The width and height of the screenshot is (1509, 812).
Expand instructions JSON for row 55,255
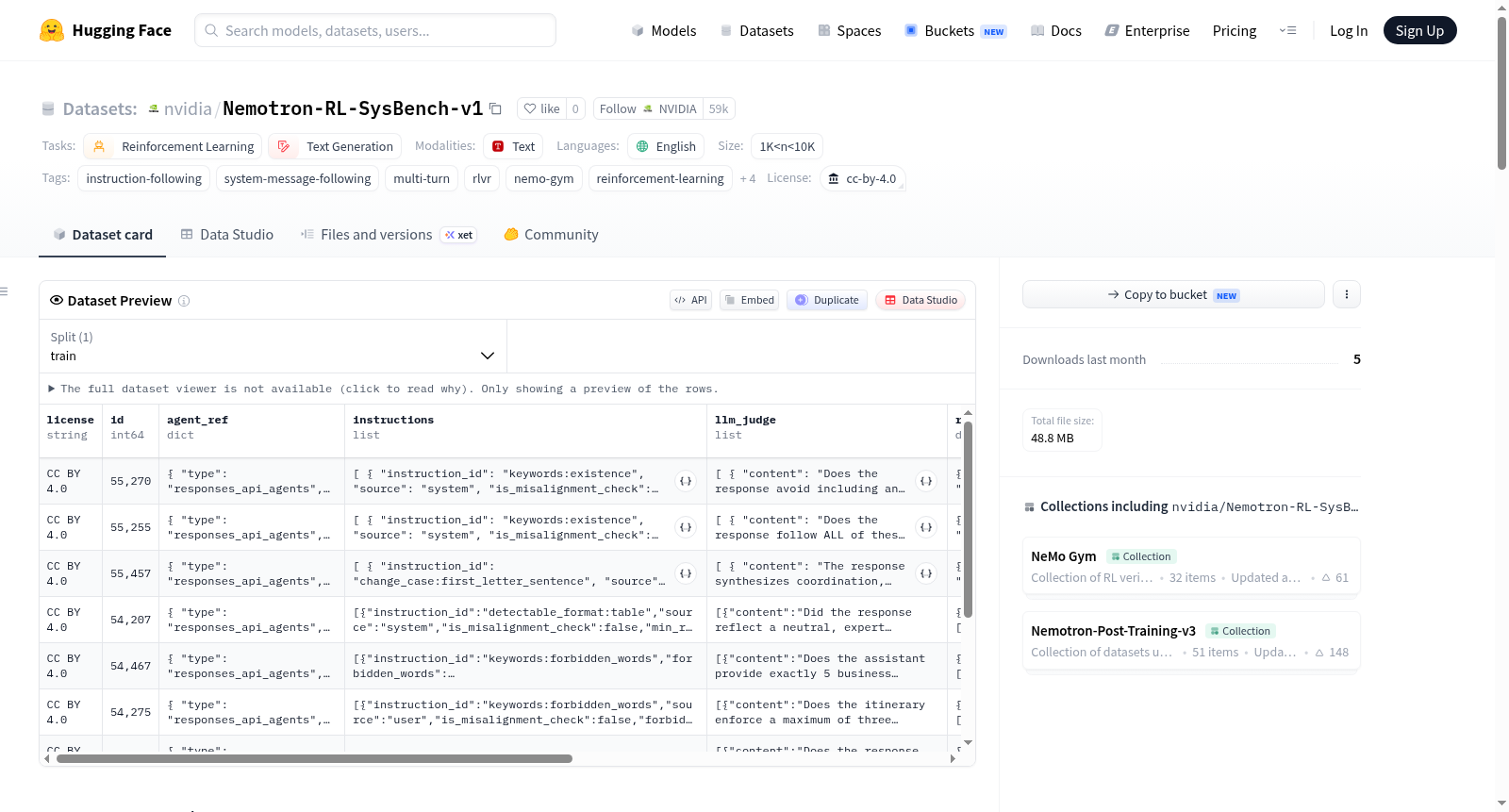coord(686,527)
